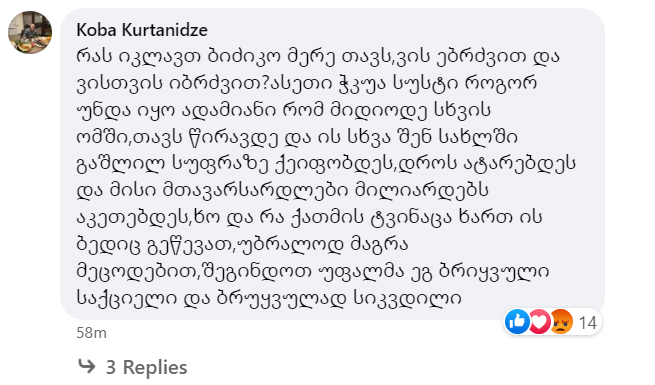The width and height of the screenshot is (655, 385).
Task: Open Koba Kurtanidze's profile picture
Action: coord(30,33)
